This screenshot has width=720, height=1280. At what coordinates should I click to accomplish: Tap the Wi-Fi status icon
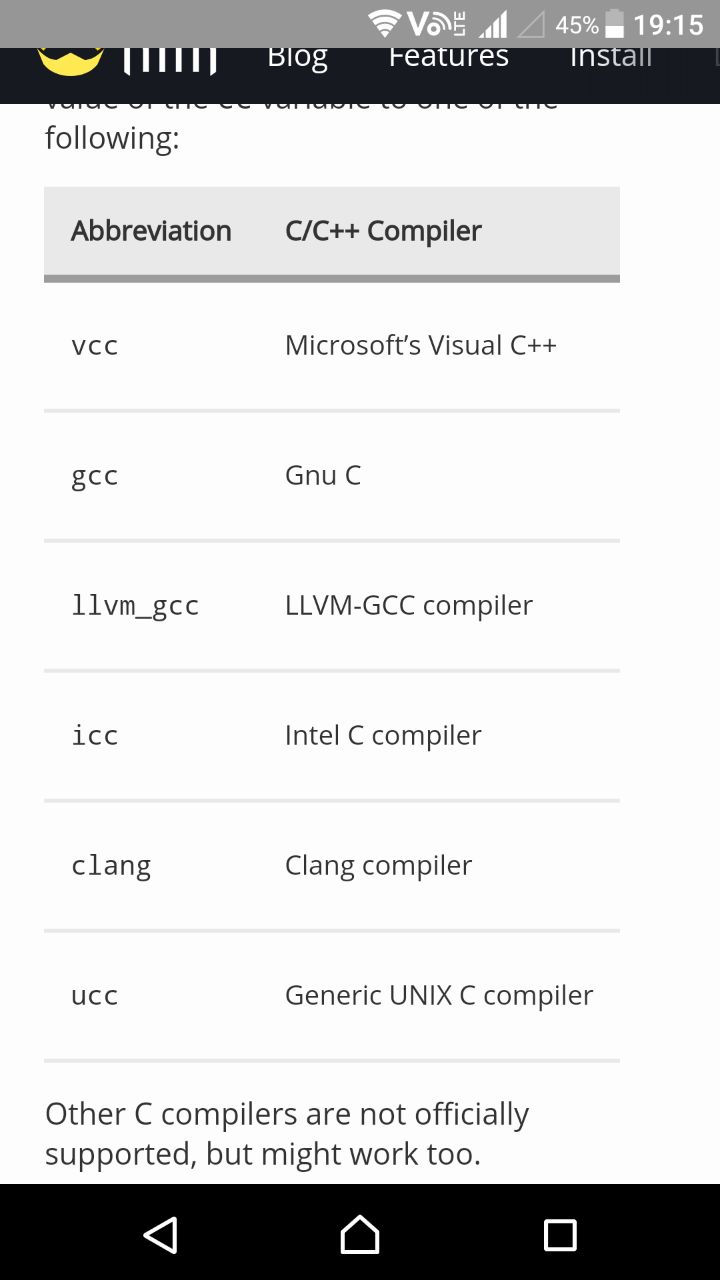[384, 23]
